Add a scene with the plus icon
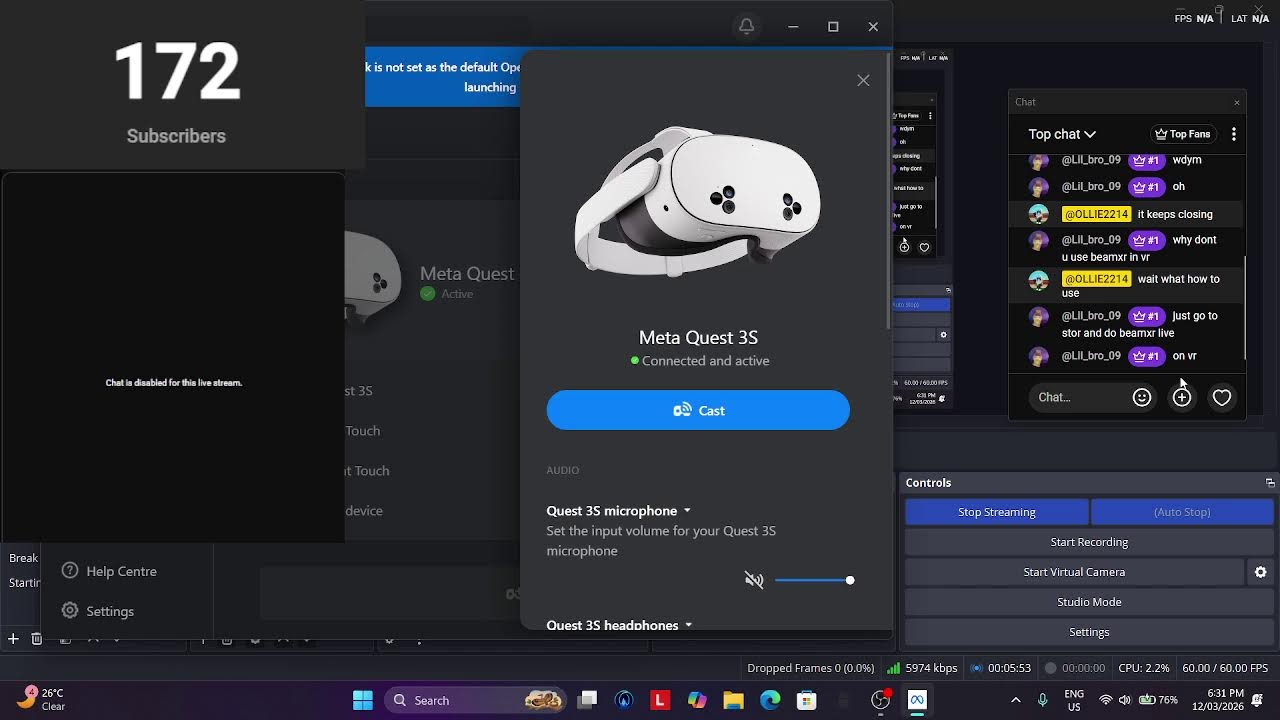The height and width of the screenshot is (720, 1280). point(13,638)
